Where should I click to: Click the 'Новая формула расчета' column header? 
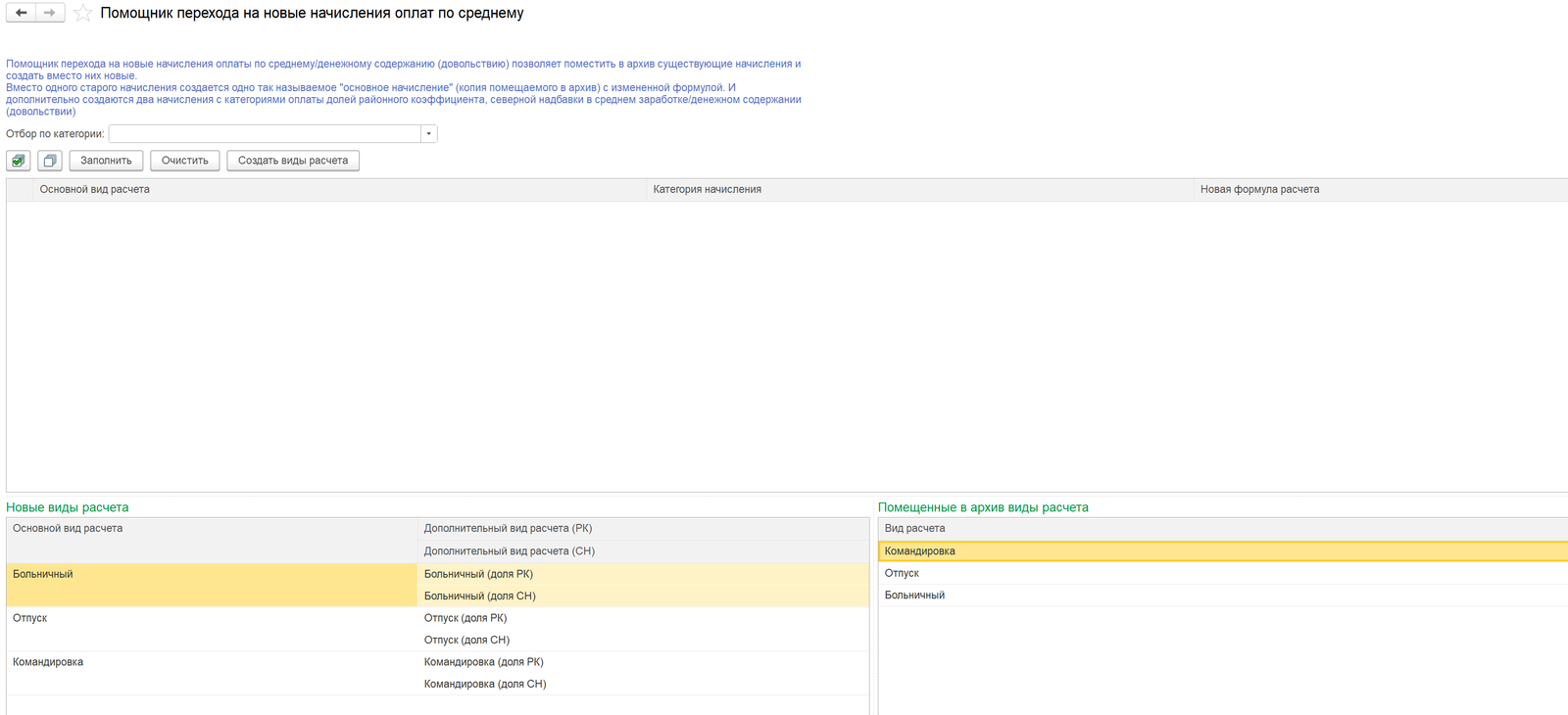click(x=1259, y=190)
